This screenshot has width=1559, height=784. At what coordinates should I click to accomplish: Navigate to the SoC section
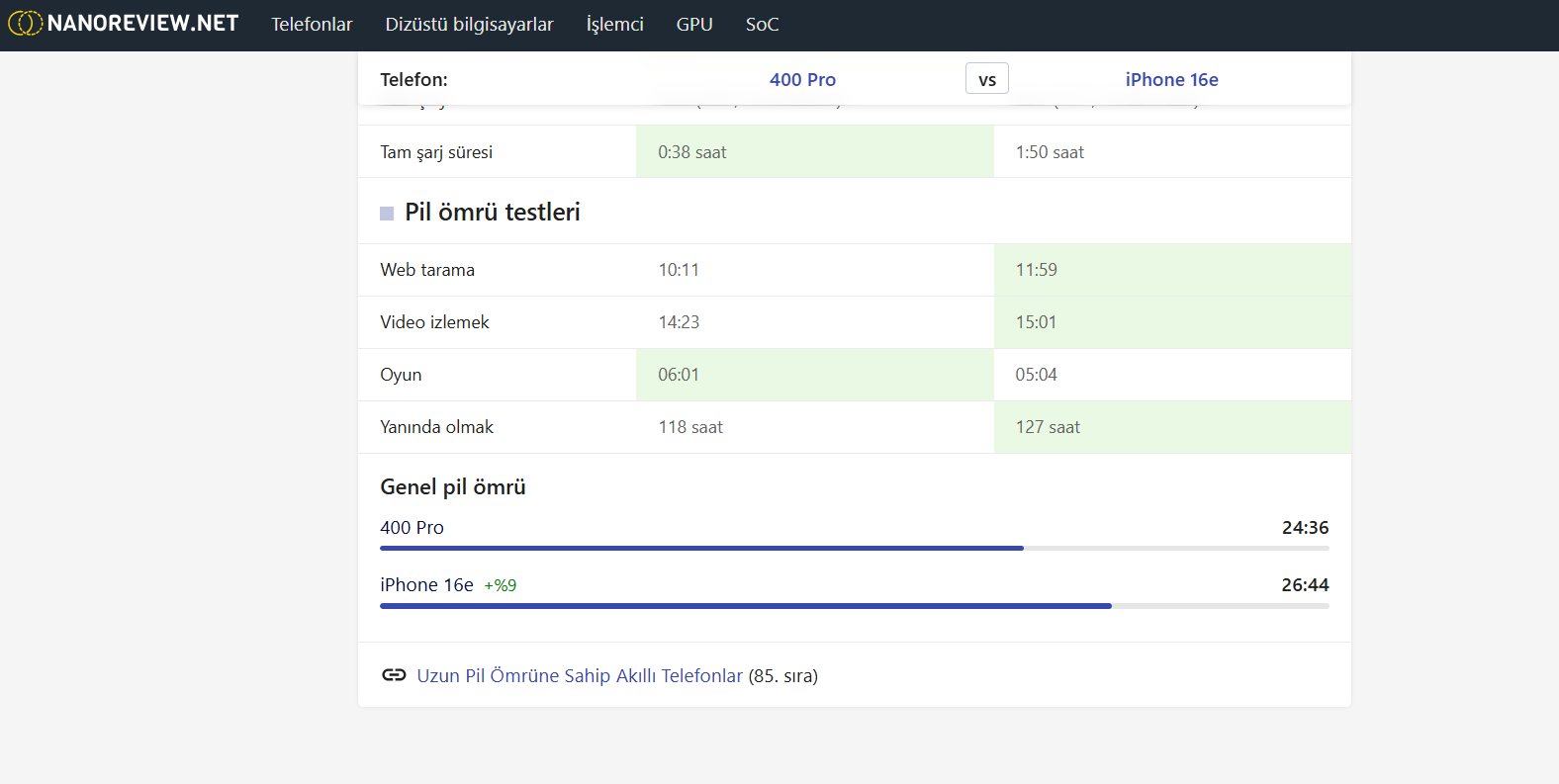point(762,25)
